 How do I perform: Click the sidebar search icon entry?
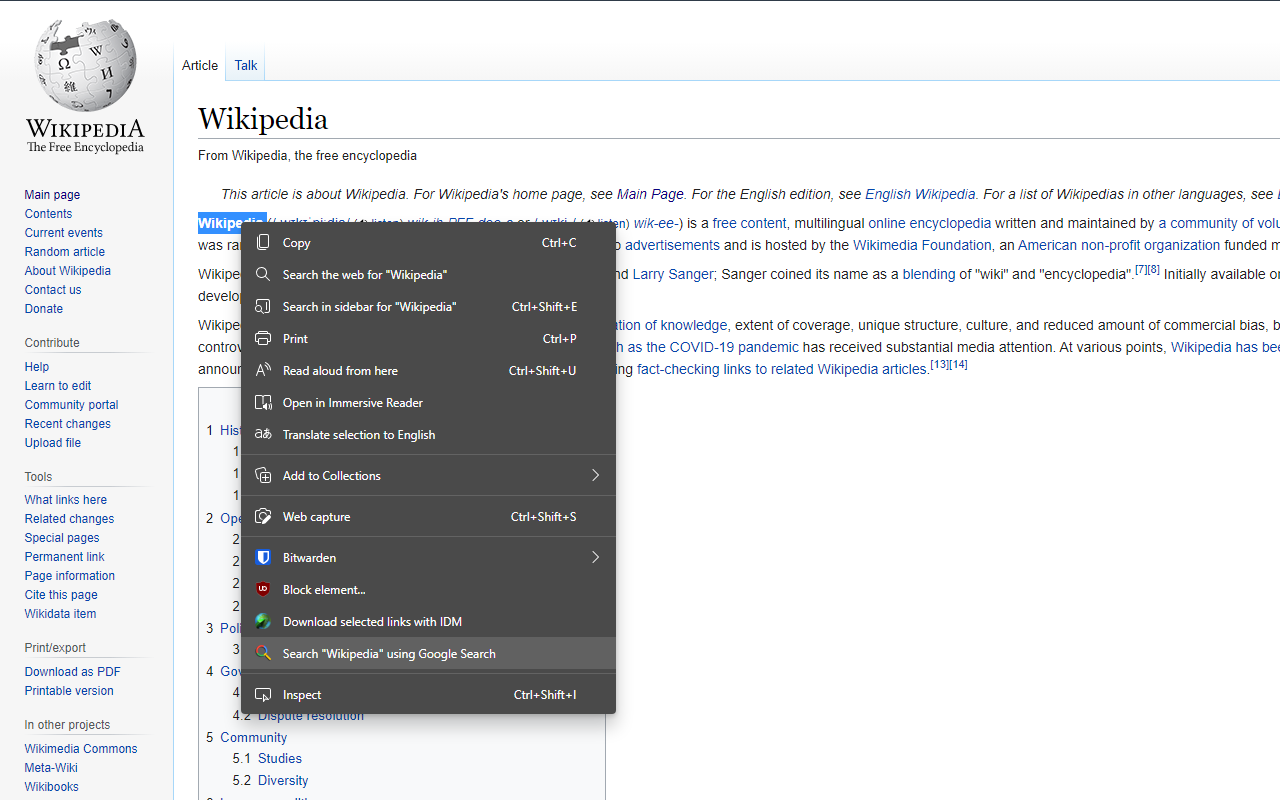coord(262,306)
